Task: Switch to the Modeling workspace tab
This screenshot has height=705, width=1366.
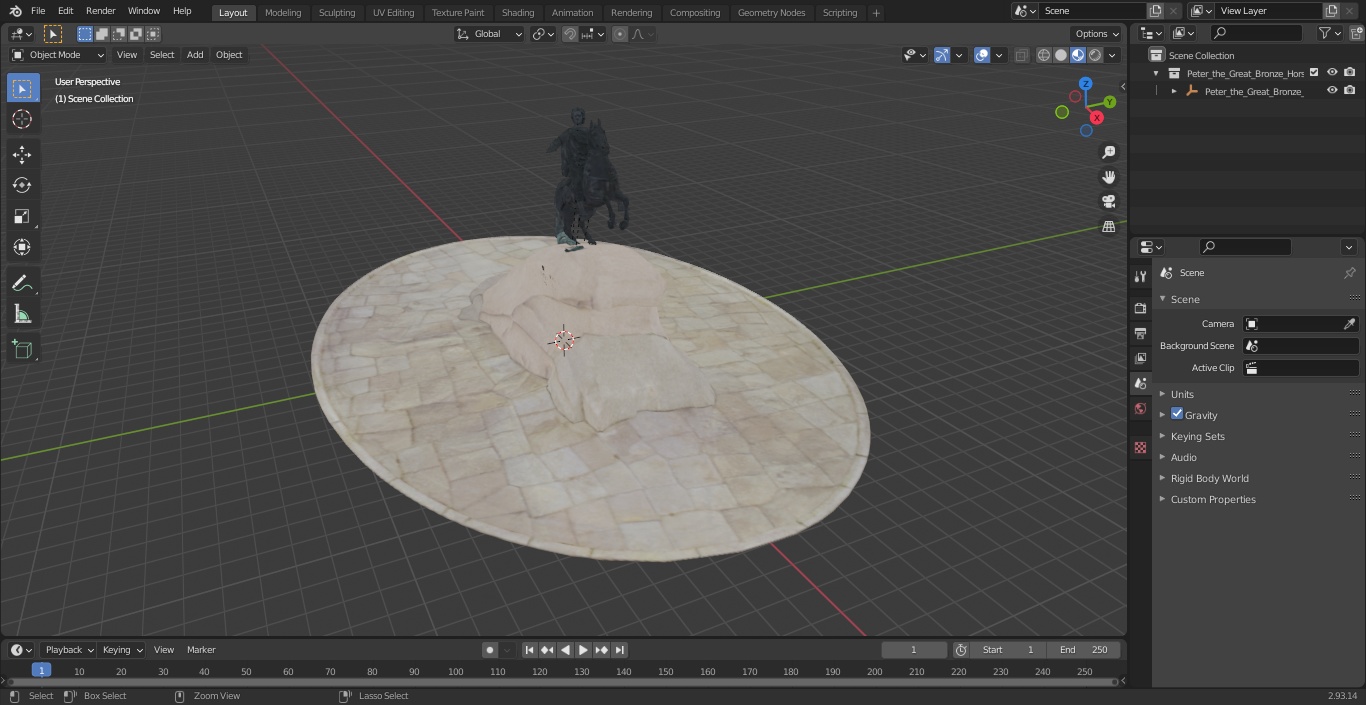Action: point(283,12)
